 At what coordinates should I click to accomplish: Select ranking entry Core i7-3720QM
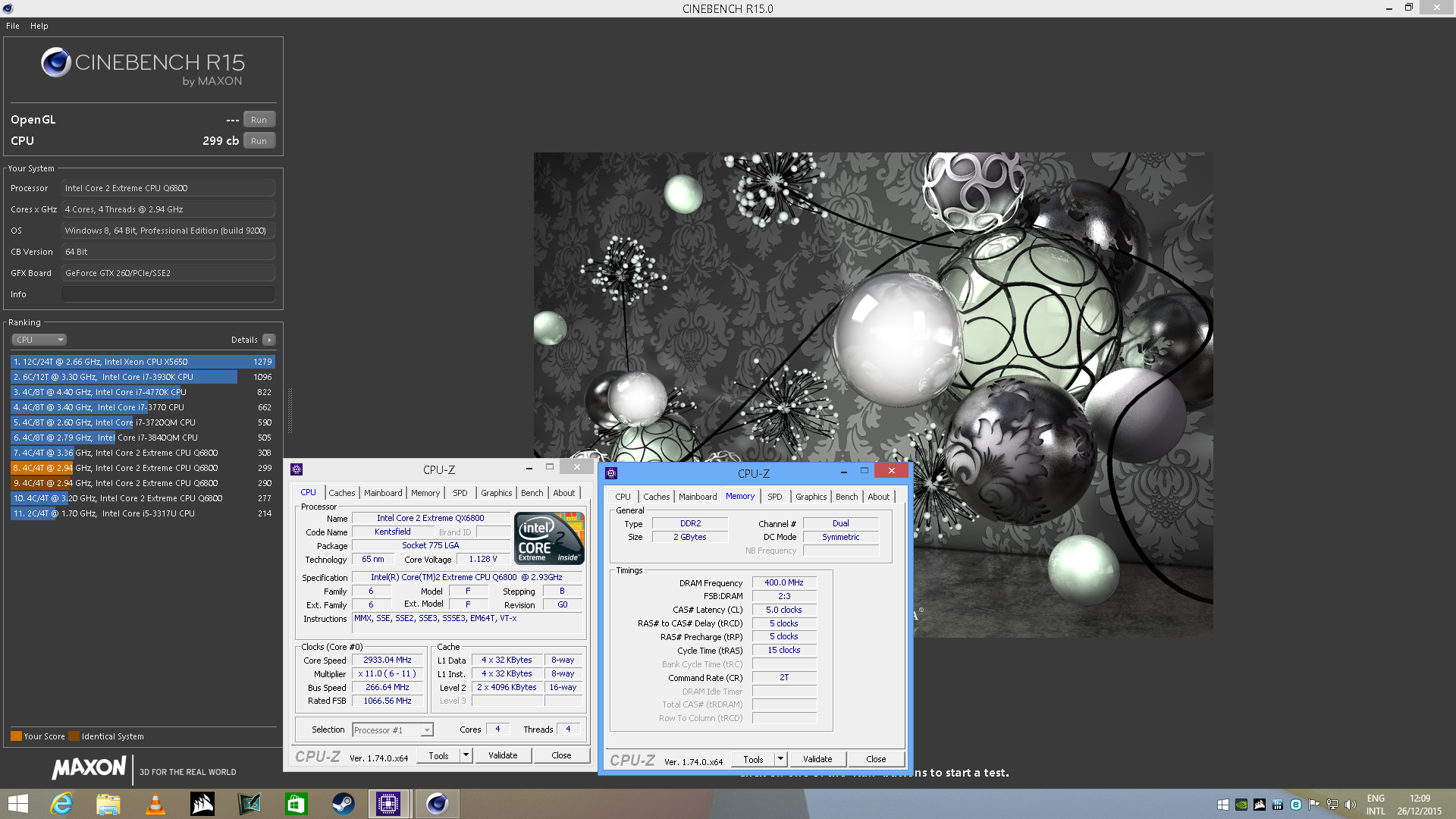(143, 422)
